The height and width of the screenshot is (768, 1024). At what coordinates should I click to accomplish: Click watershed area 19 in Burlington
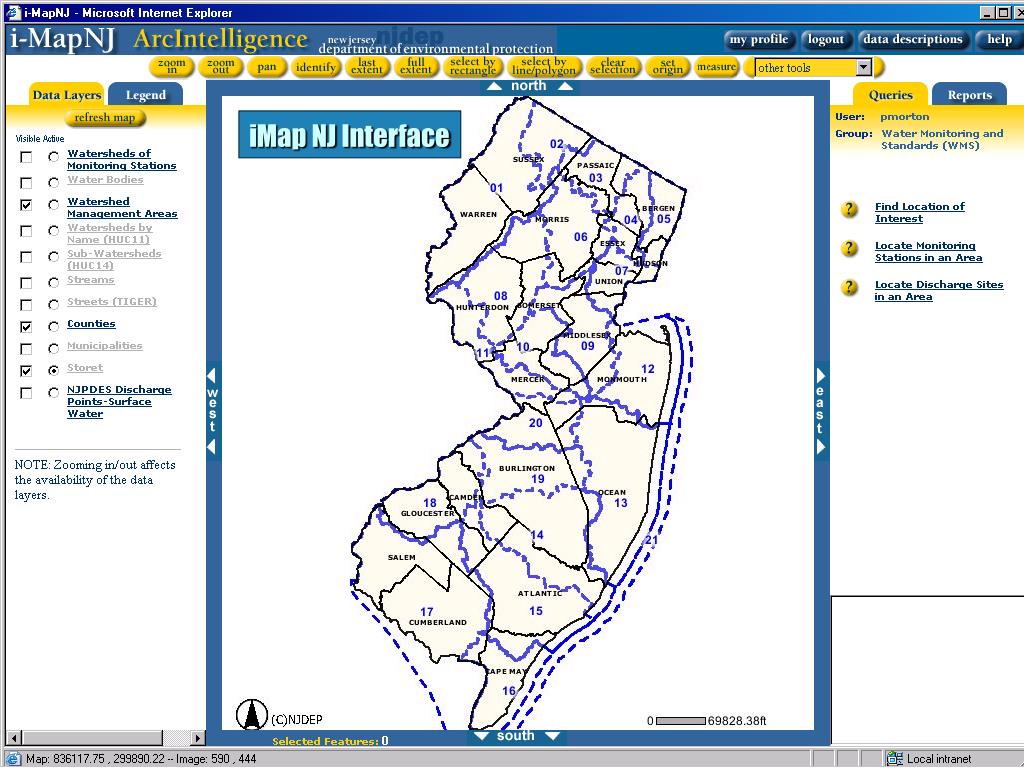537,479
